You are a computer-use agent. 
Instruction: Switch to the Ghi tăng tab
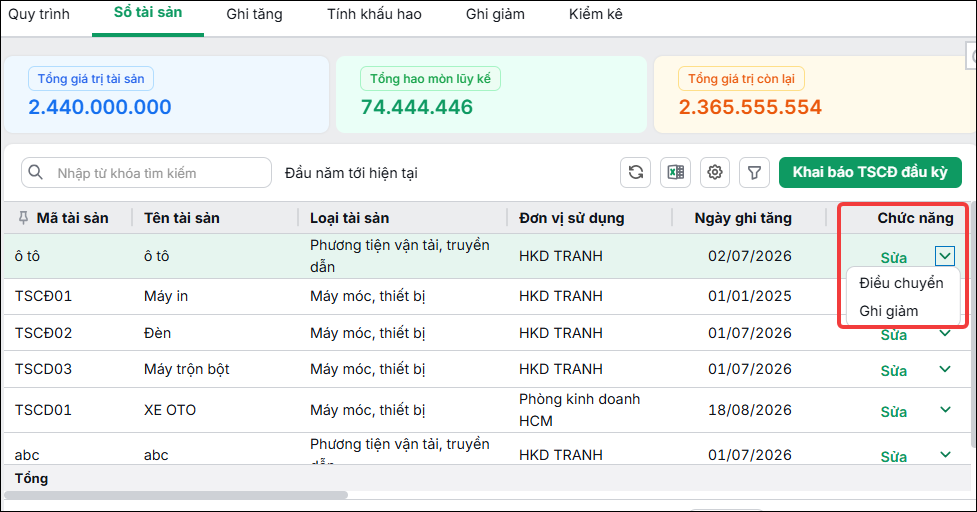click(254, 14)
